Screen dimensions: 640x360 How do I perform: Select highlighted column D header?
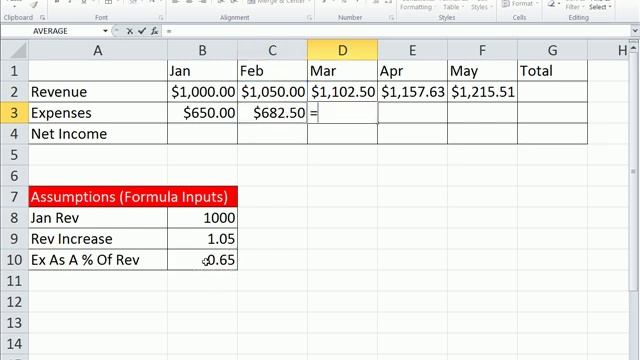pos(342,50)
